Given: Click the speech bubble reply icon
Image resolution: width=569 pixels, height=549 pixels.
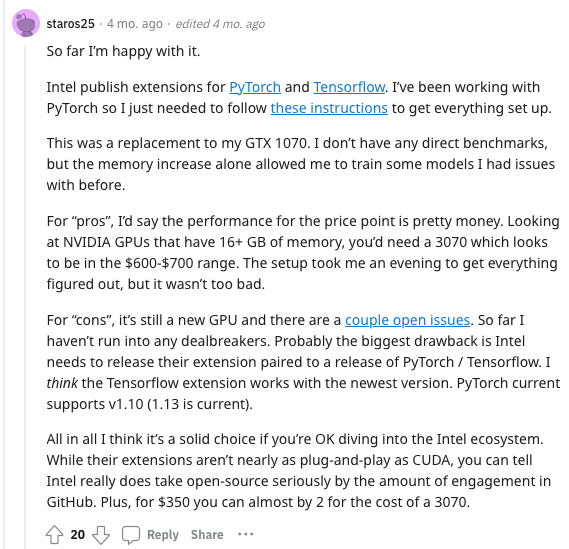Looking at the screenshot, I should 131,534.
